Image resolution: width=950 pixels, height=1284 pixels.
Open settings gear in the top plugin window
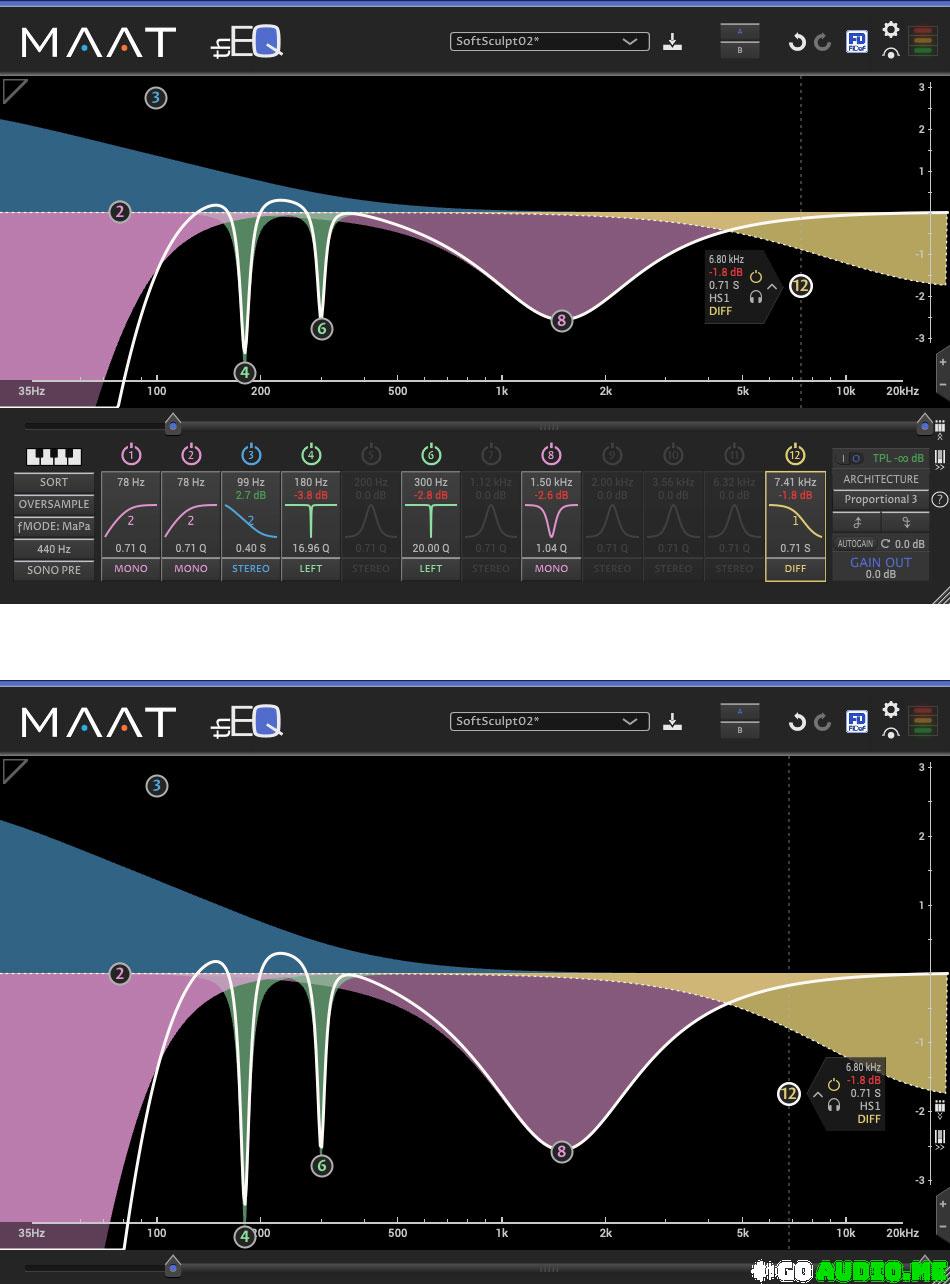tap(890, 30)
